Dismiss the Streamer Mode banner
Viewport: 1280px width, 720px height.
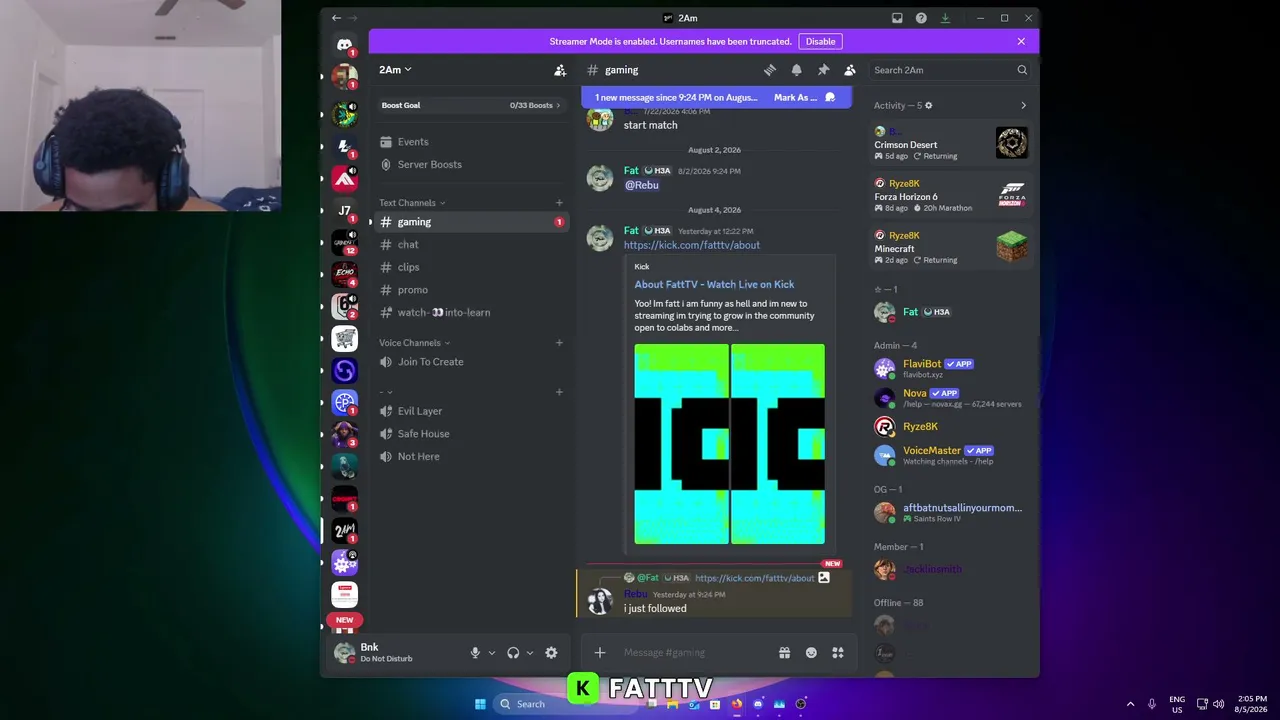tap(1021, 41)
